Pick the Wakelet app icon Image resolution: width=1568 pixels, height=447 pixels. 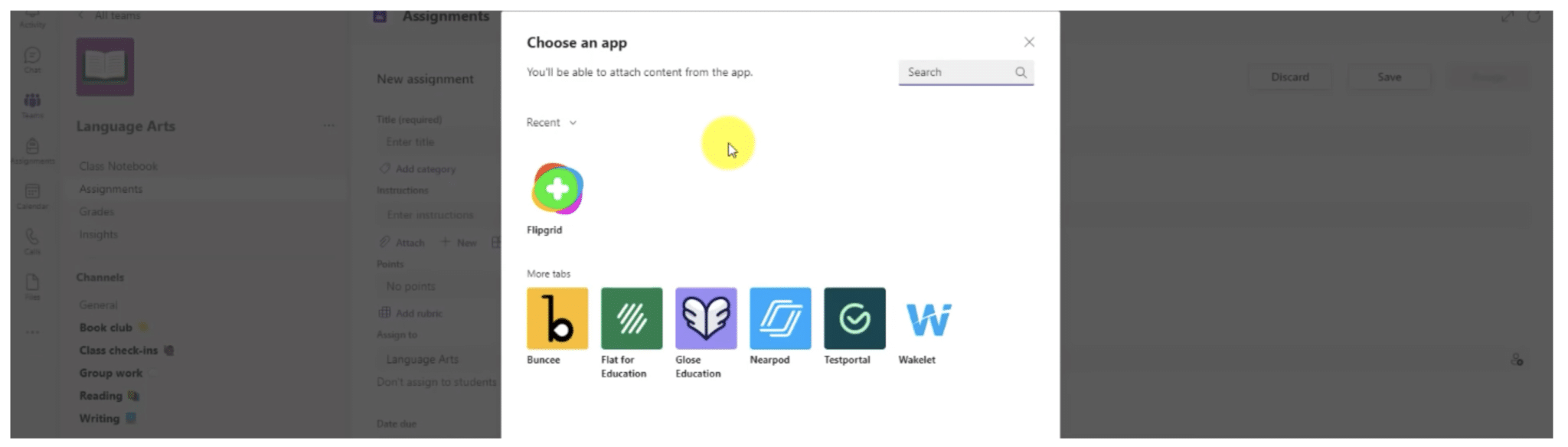tap(929, 318)
